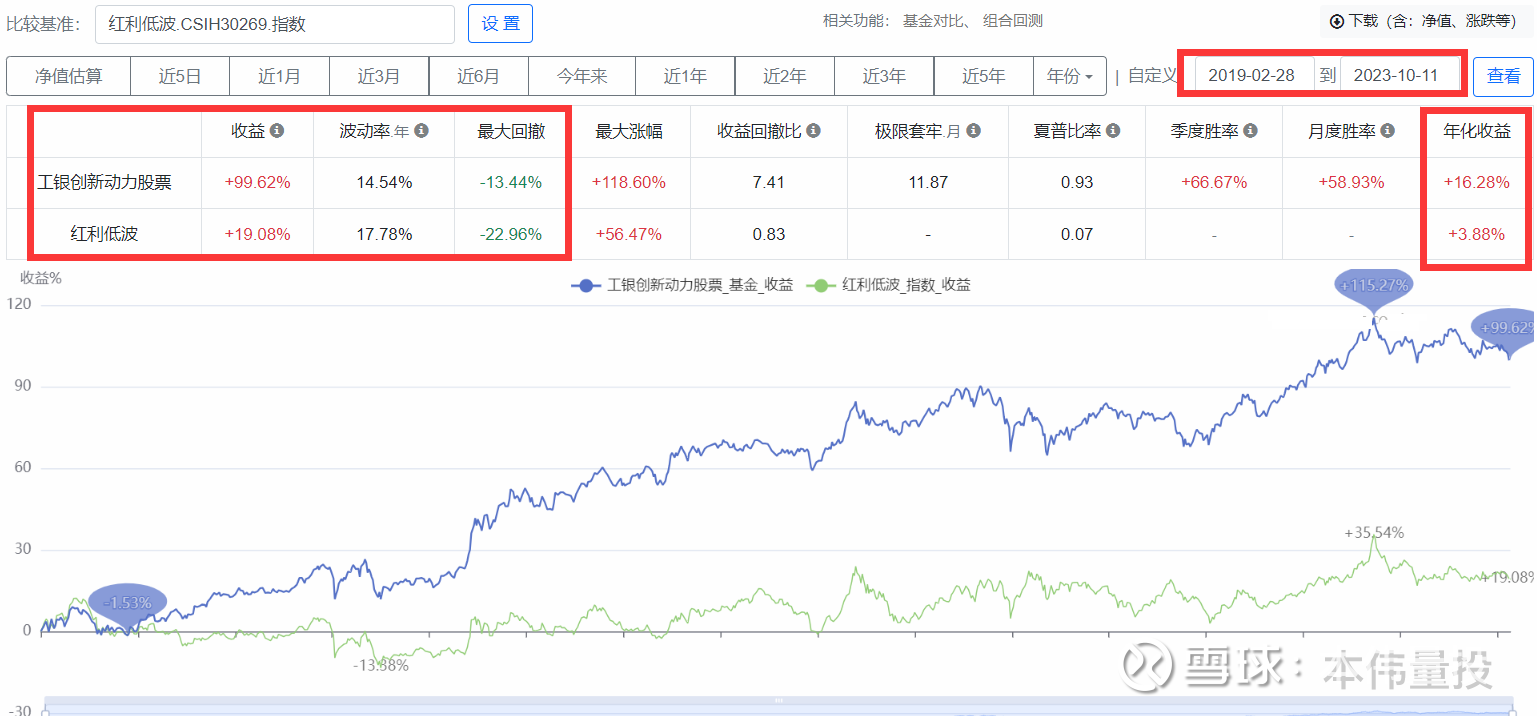
Task: Select the 近3月 period tab
Action: click(379, 76)
